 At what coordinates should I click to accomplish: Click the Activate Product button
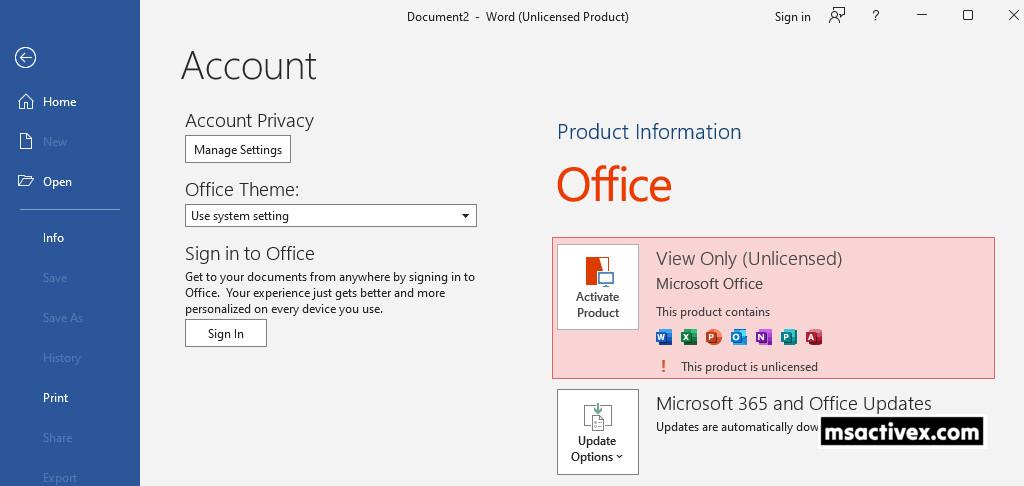coord(598,287)
